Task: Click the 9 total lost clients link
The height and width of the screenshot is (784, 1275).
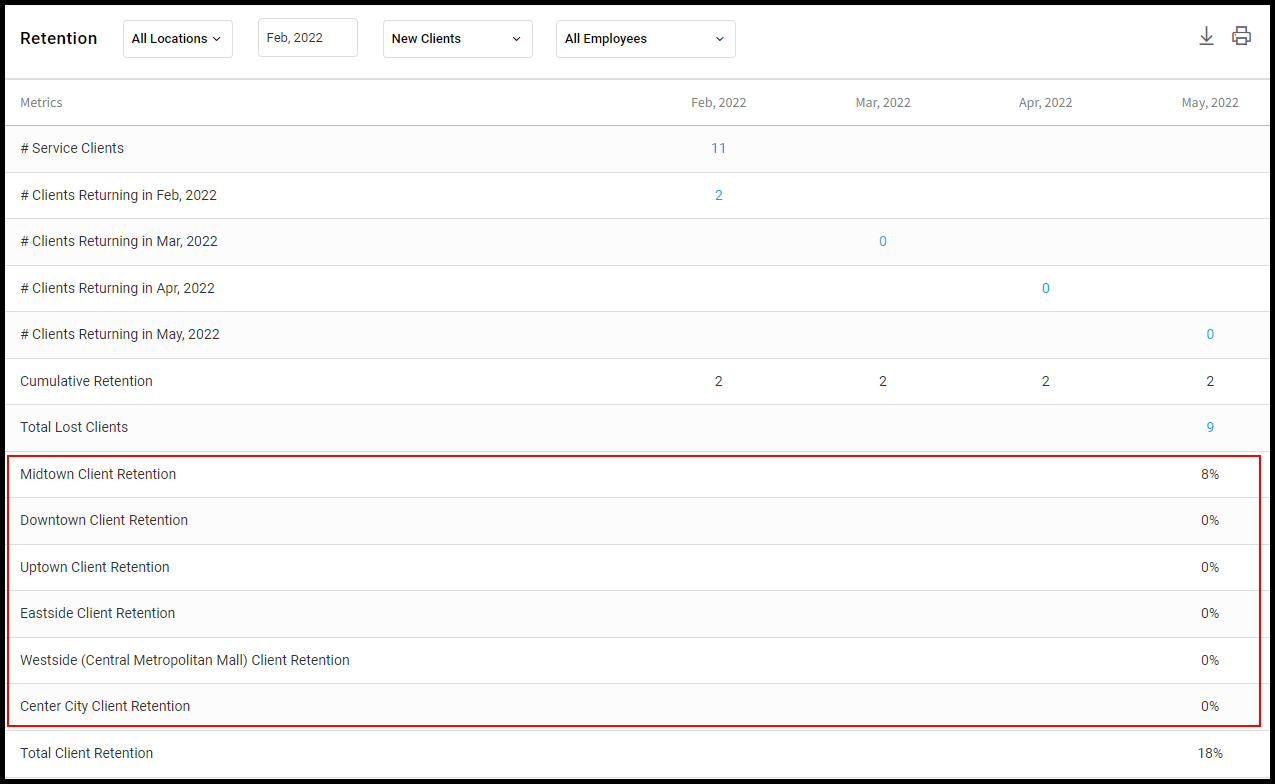Action: pyautogui.click(x=1210, y=427)
